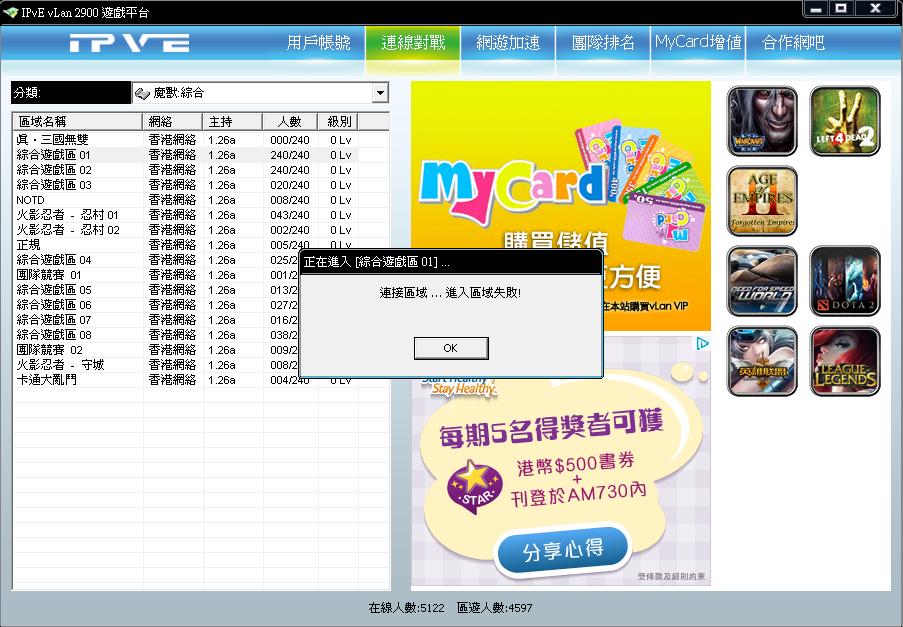The image size is (903, 627).
Task: Sort by the 主持 column header
Action: 233,121
